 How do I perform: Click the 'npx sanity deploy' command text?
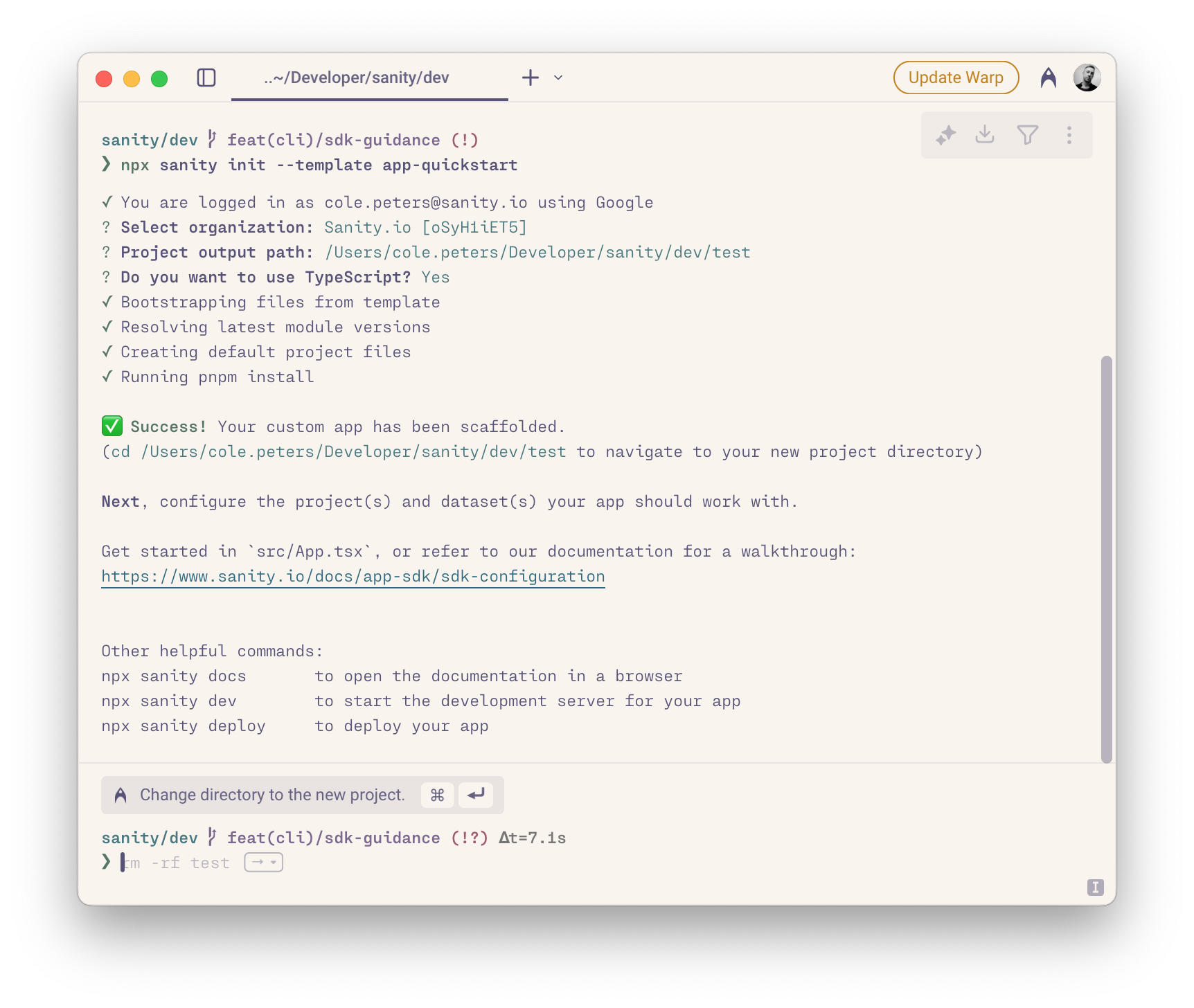tap(184, 726)
